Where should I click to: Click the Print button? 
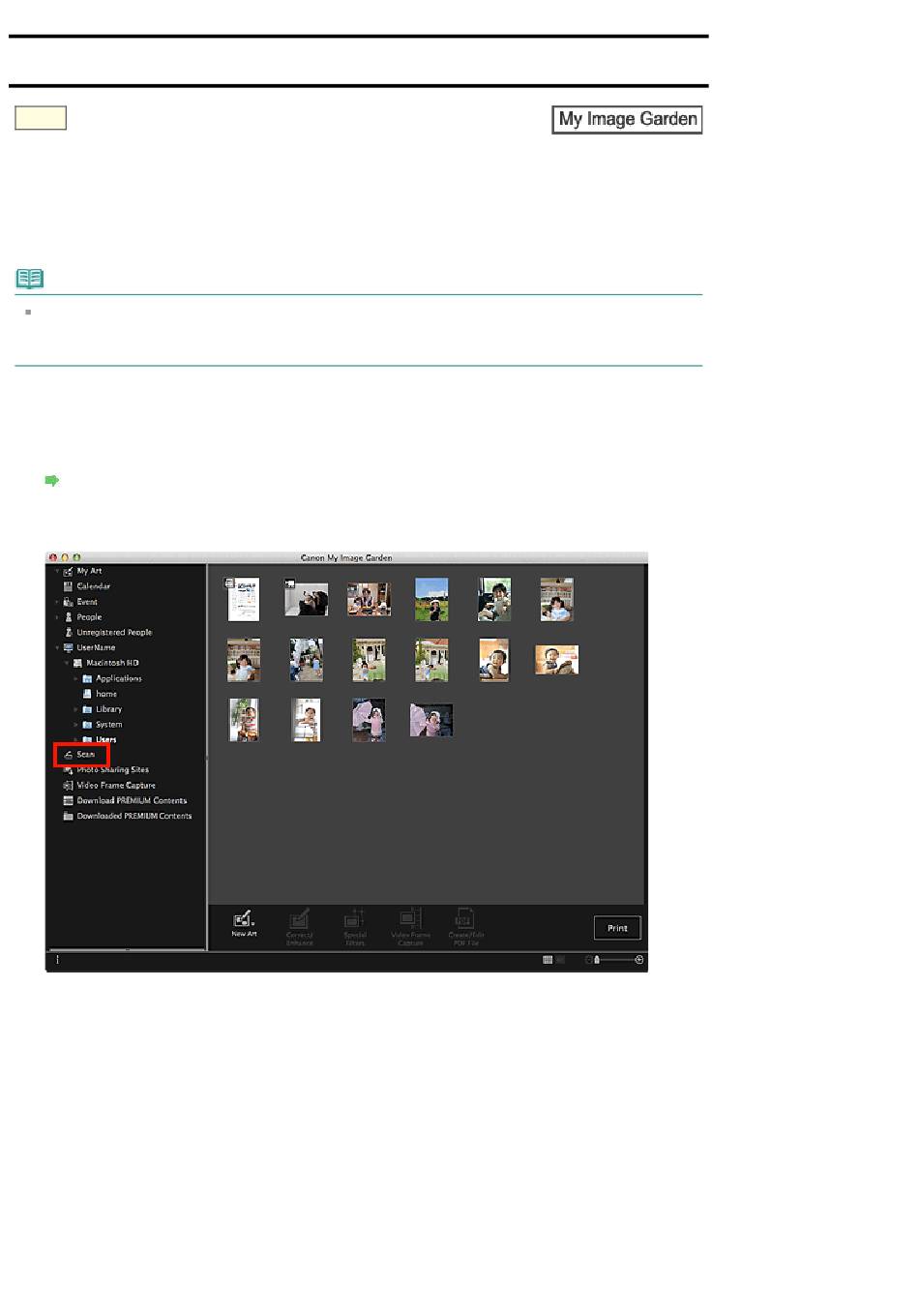tap(617, 928)
